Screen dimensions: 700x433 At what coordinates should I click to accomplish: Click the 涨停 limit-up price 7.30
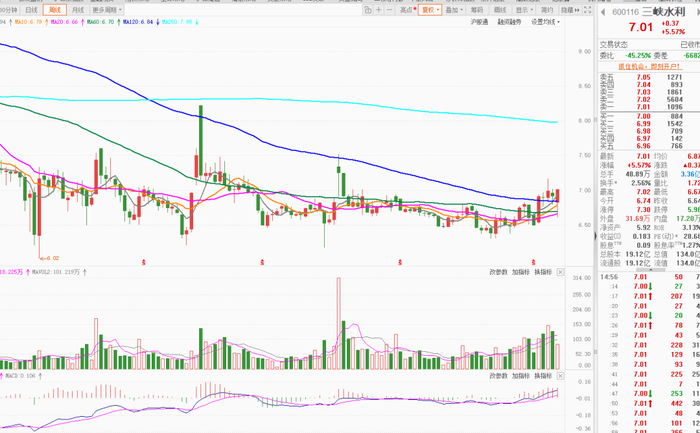(643, 210)
